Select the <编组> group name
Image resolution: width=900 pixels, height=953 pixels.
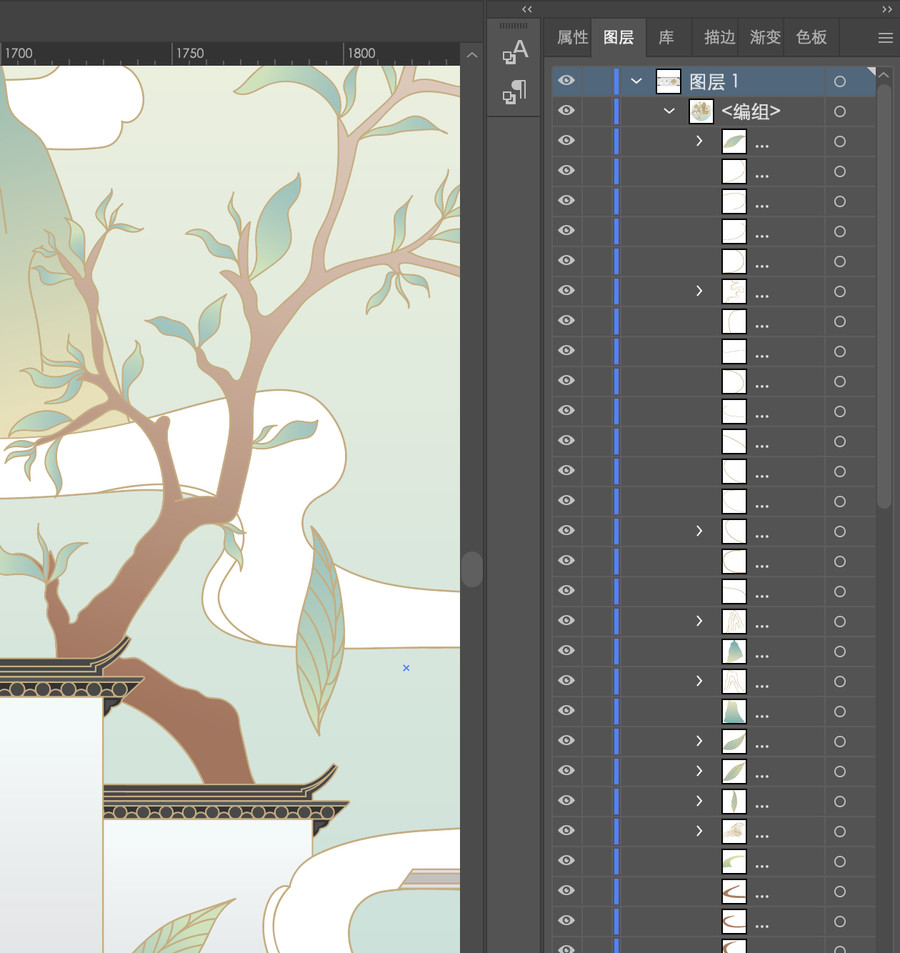tap(751, 111)
